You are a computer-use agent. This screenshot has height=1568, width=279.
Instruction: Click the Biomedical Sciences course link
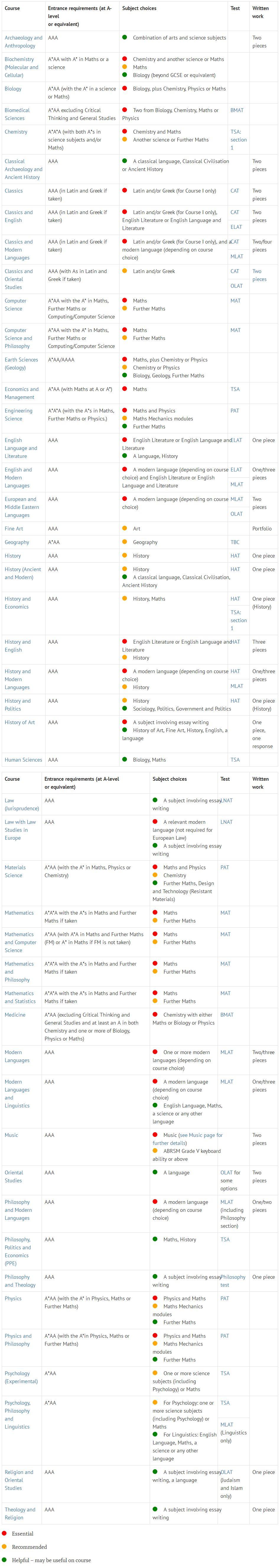(17, 114)
